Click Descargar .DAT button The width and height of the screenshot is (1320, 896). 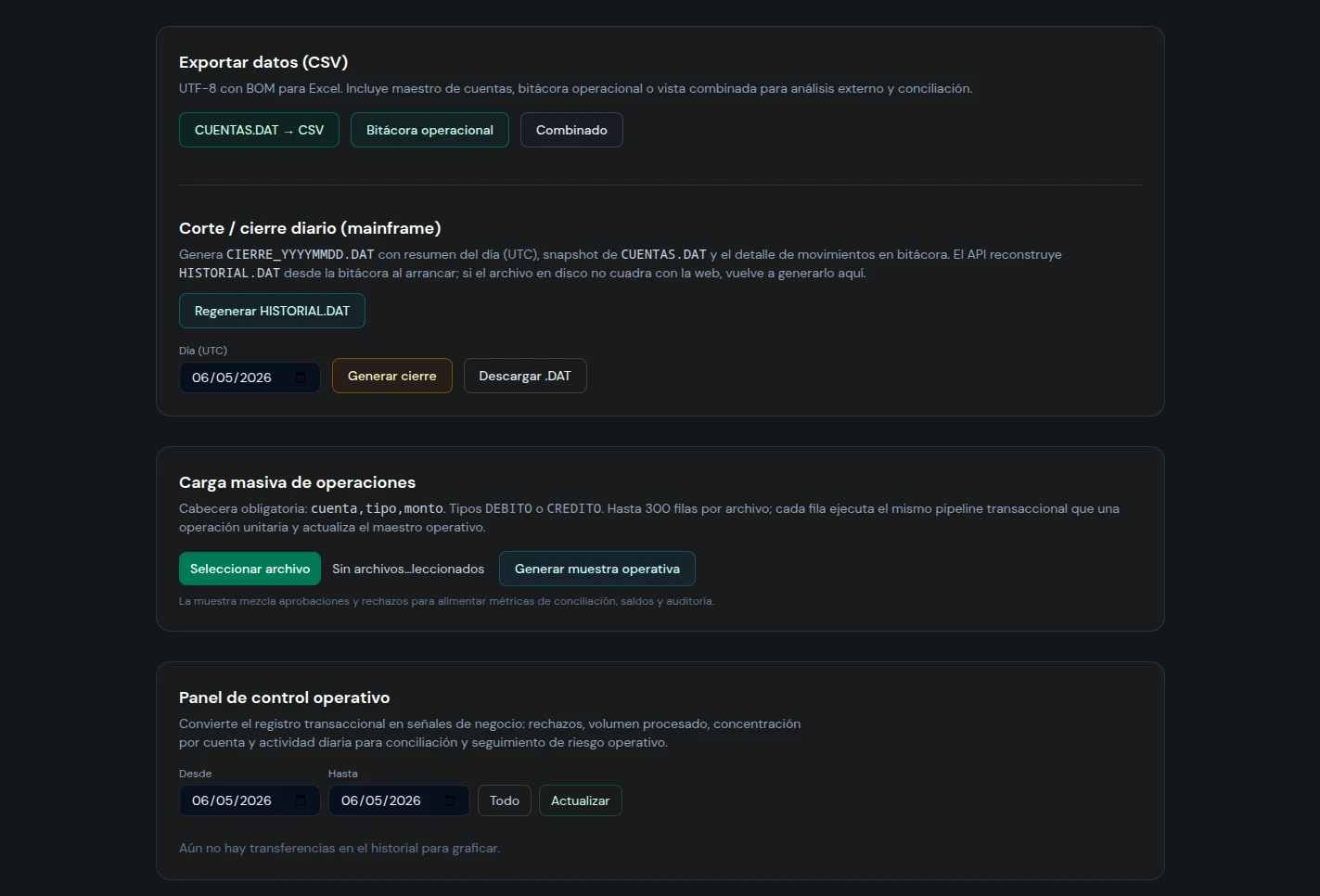click(x=525, y=376)
